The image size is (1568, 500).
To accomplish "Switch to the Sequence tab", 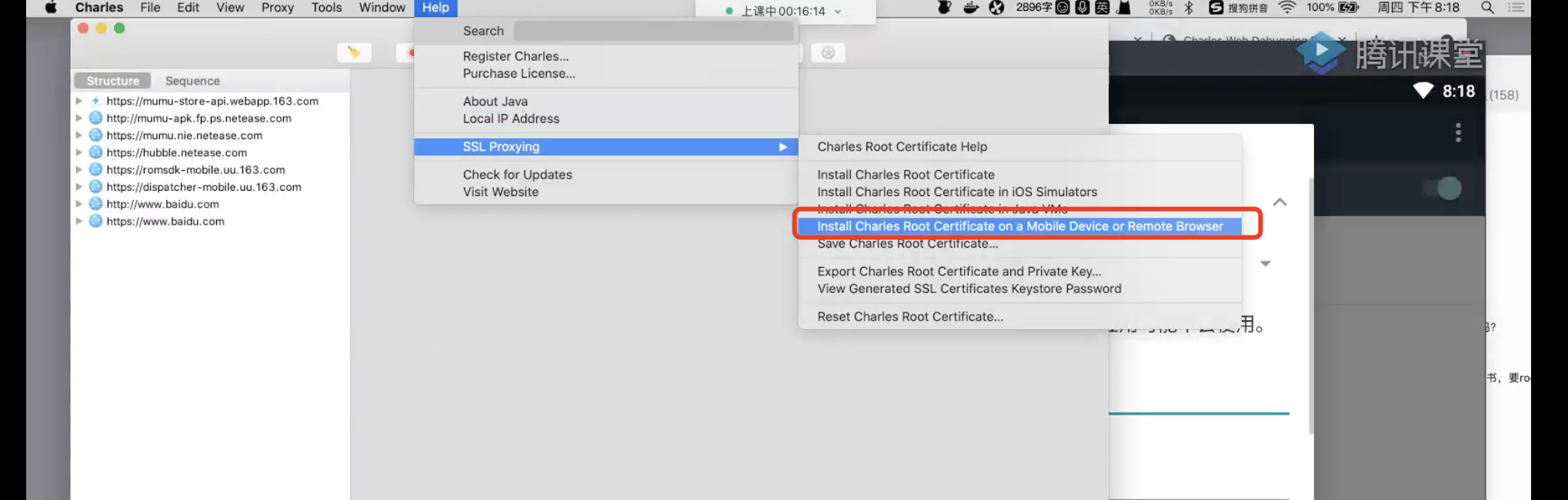I will coord(192,81).
